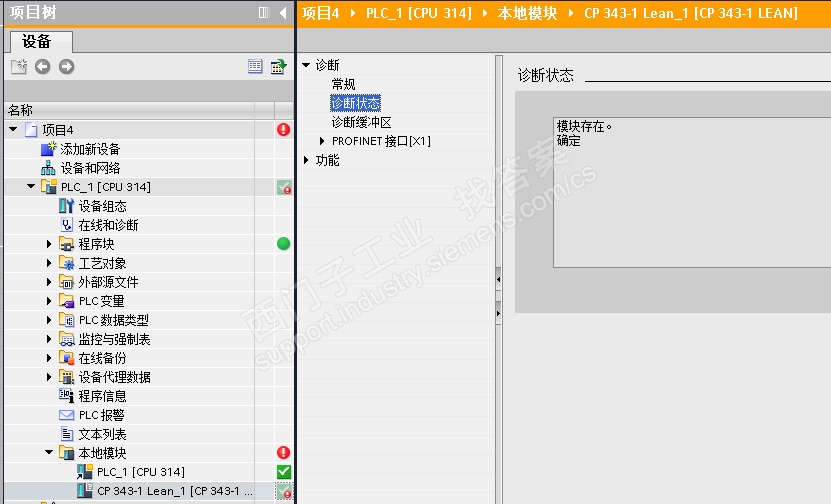Go forward with the right arrow toolbar button
The image size is (831, 504).
[66, 67]
